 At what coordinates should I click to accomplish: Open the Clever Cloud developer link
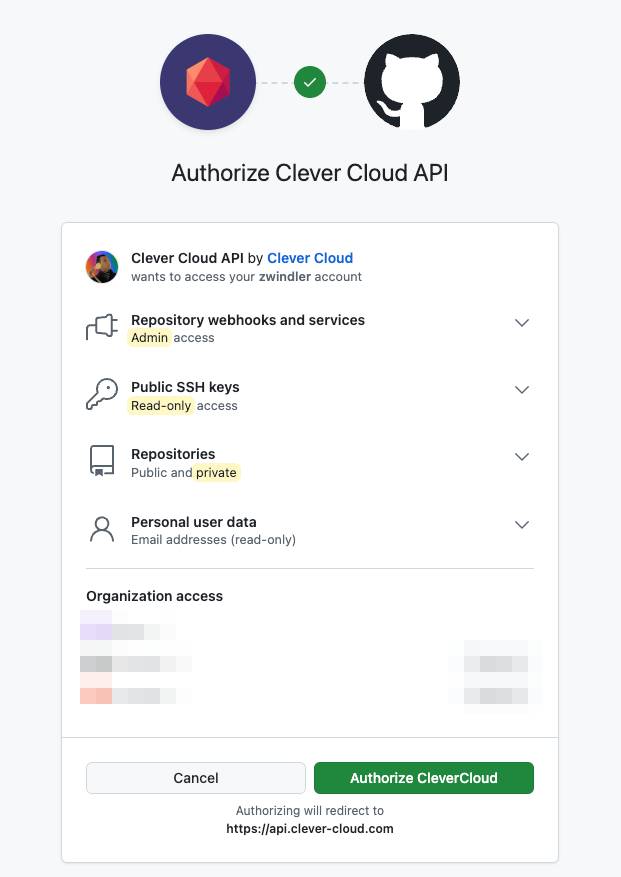point(310,258)
